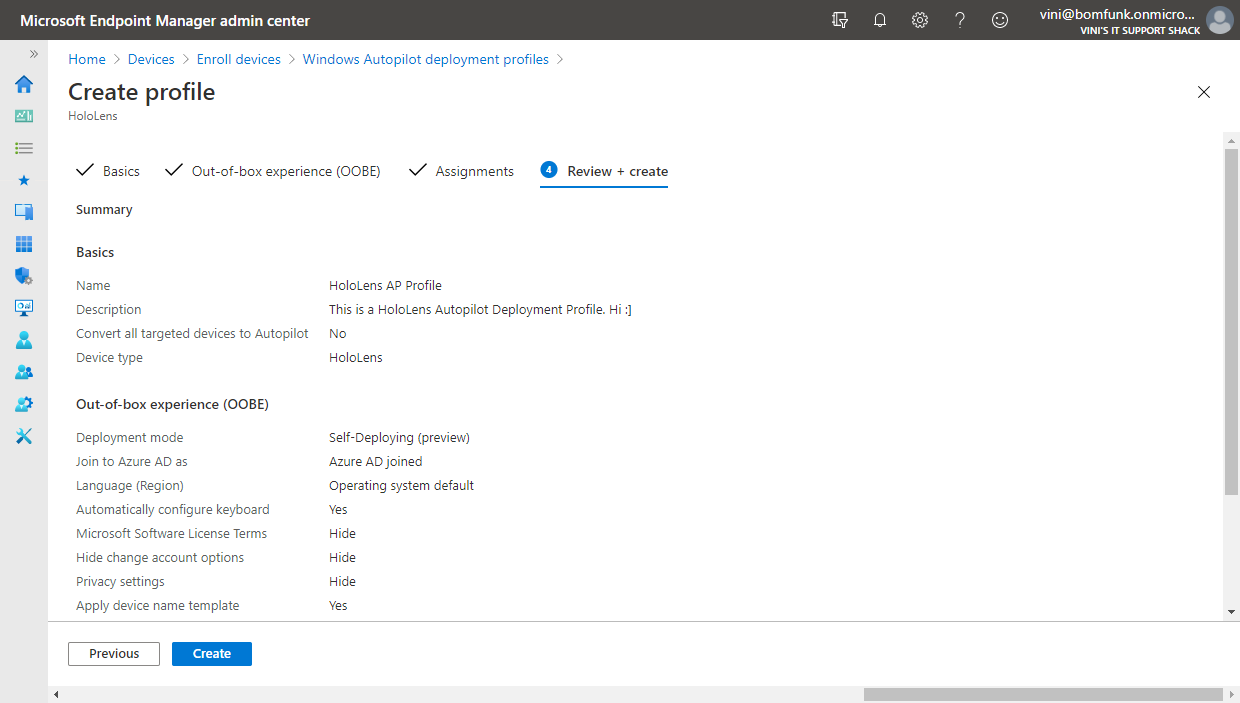Click the vertical scrollbar down arrow
1240x703 pixels.
click(x=1231, y=611)
